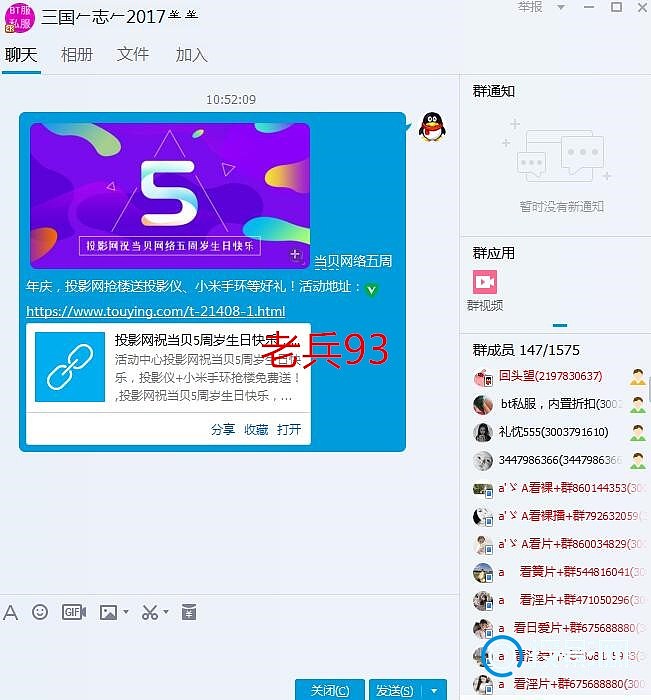Open the GIF sticker panel

click(74, 612)
